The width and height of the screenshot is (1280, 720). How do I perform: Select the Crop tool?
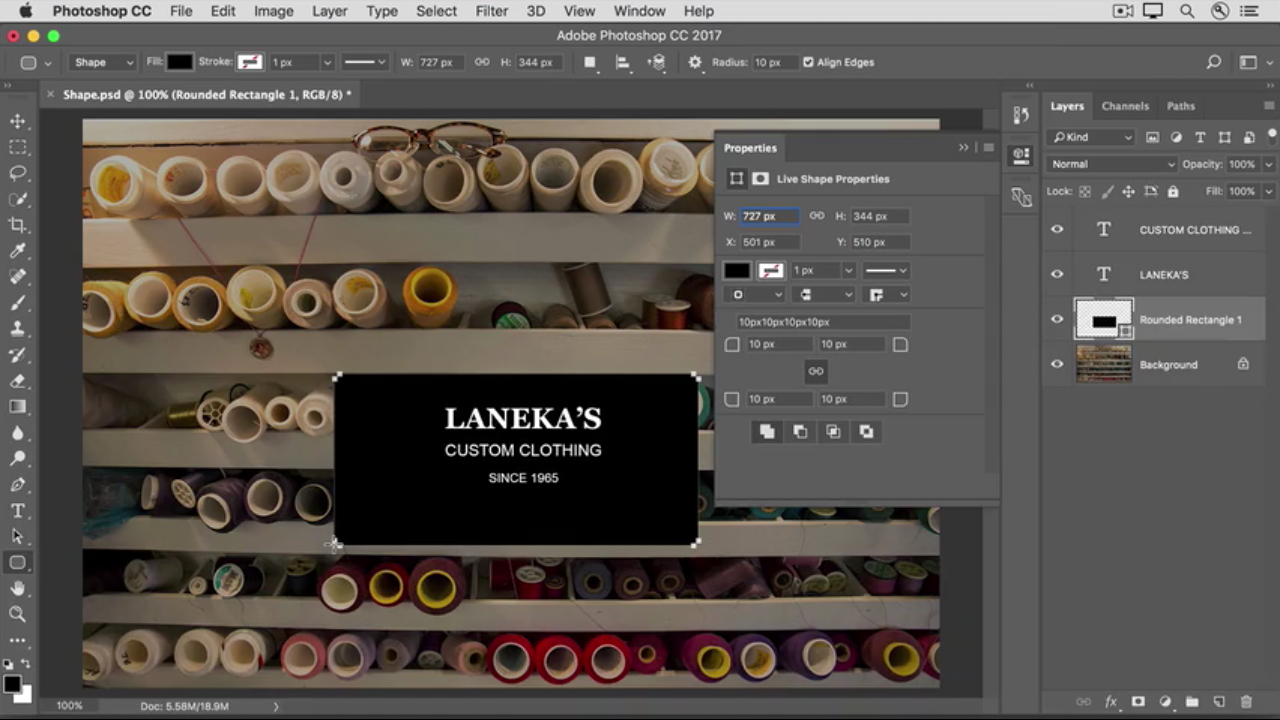click(18, 225)
